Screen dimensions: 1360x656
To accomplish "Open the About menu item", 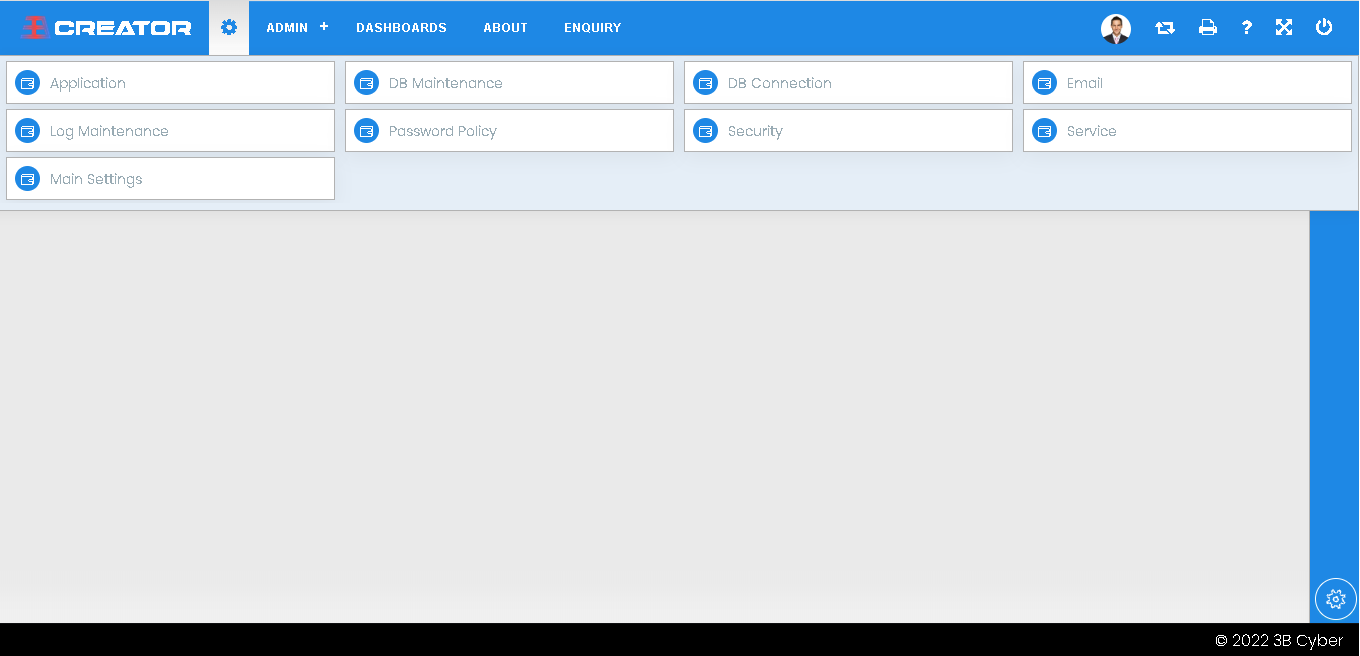I will [505, 28].
